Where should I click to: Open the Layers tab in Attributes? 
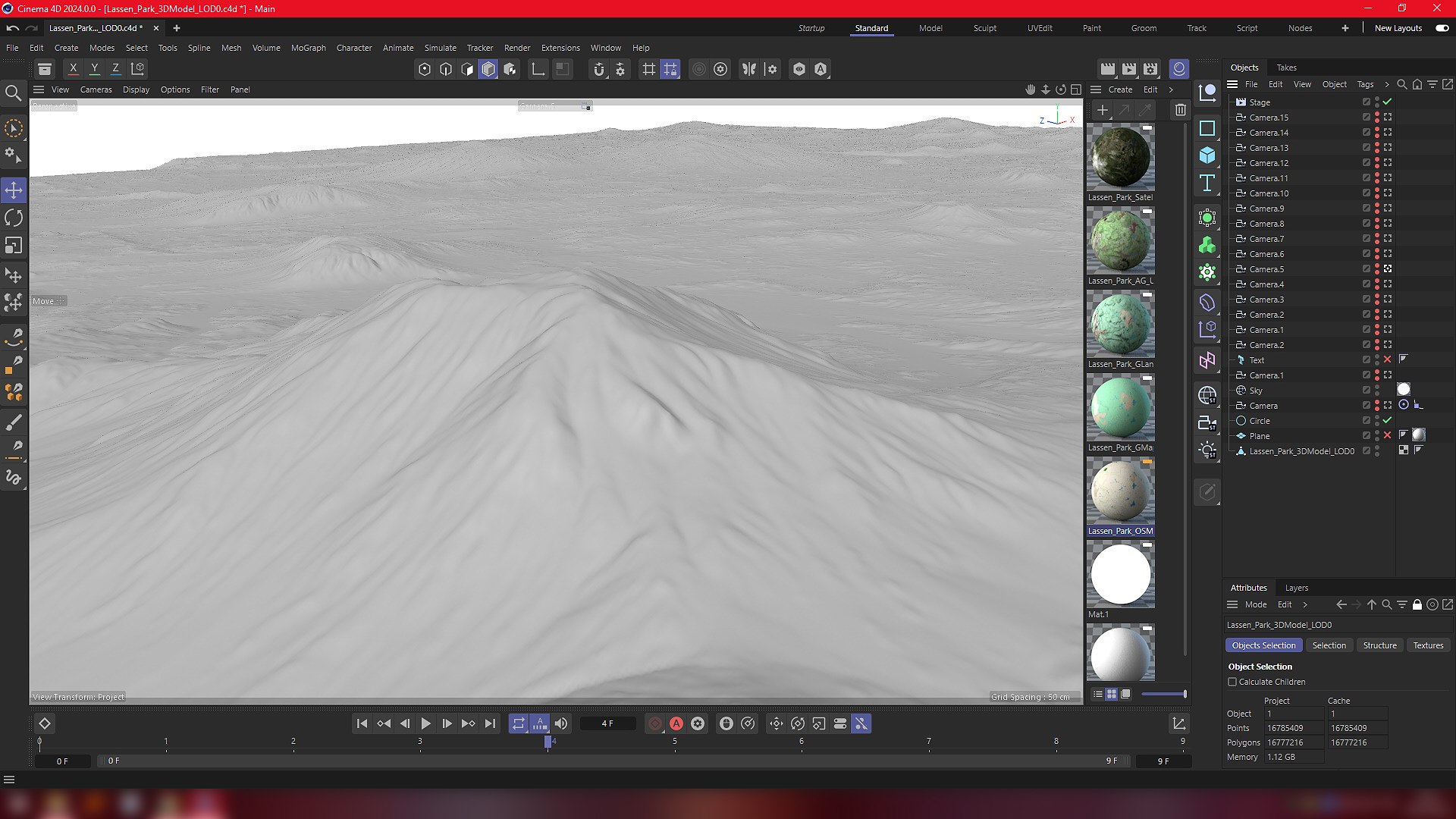[x=1296, y=588]
